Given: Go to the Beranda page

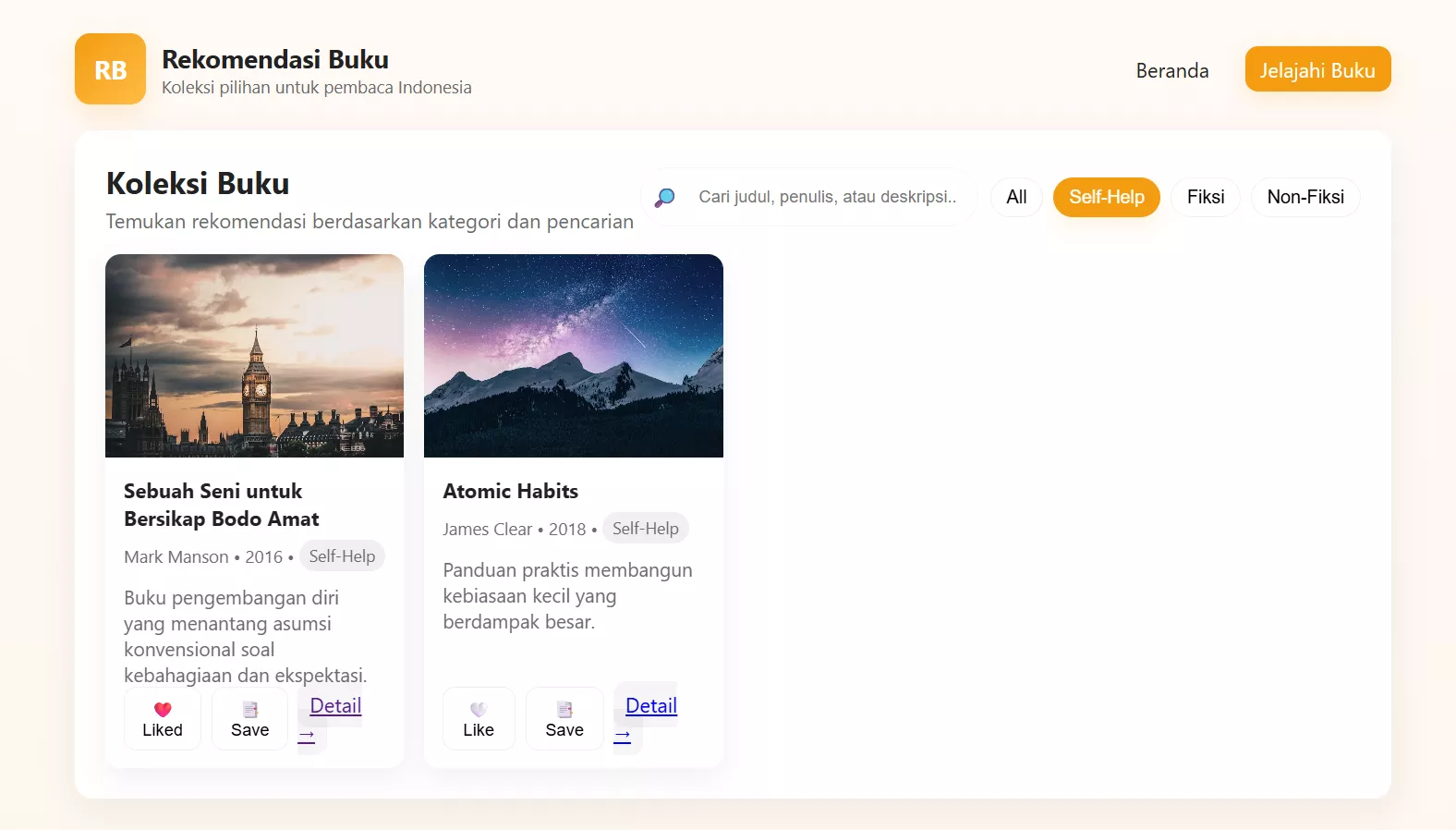Looking at the screenshot, I should point(1172,70).
